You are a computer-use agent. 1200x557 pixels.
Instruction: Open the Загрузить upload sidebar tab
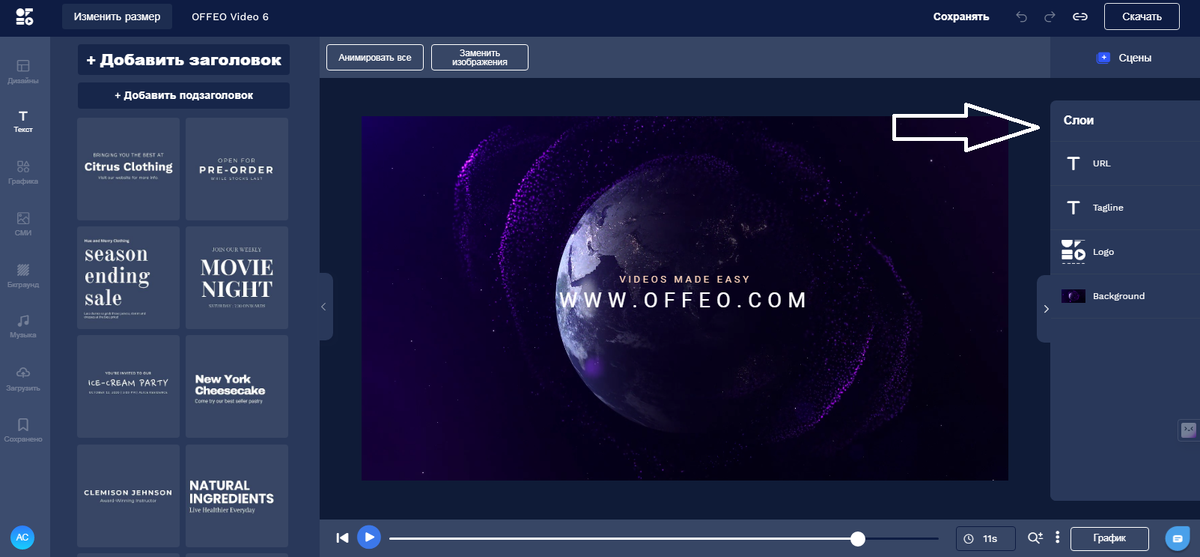click(x=23, y=378)
